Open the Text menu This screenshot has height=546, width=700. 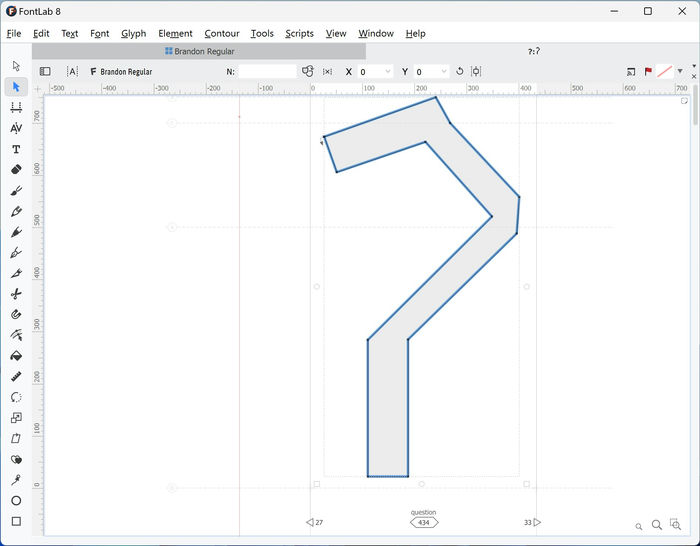70,33
